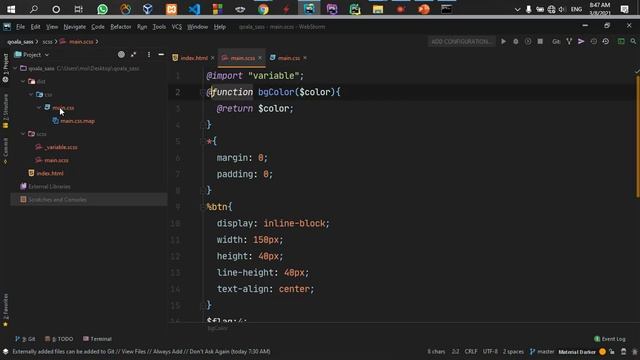Change 2 spaces indent setting
This screenshot has height=360, width=640.
click(513, 351)
